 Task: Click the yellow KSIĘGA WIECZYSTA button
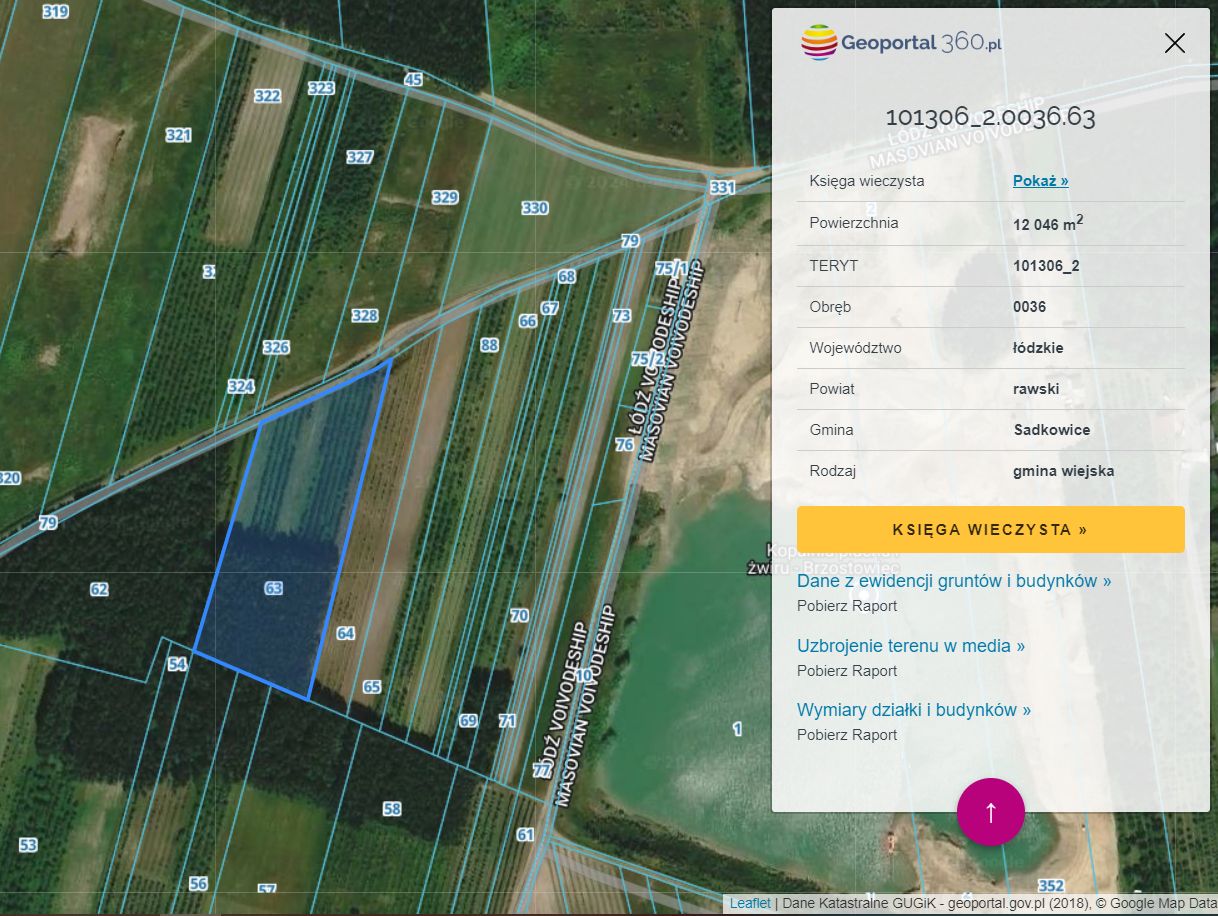[991, 529]
